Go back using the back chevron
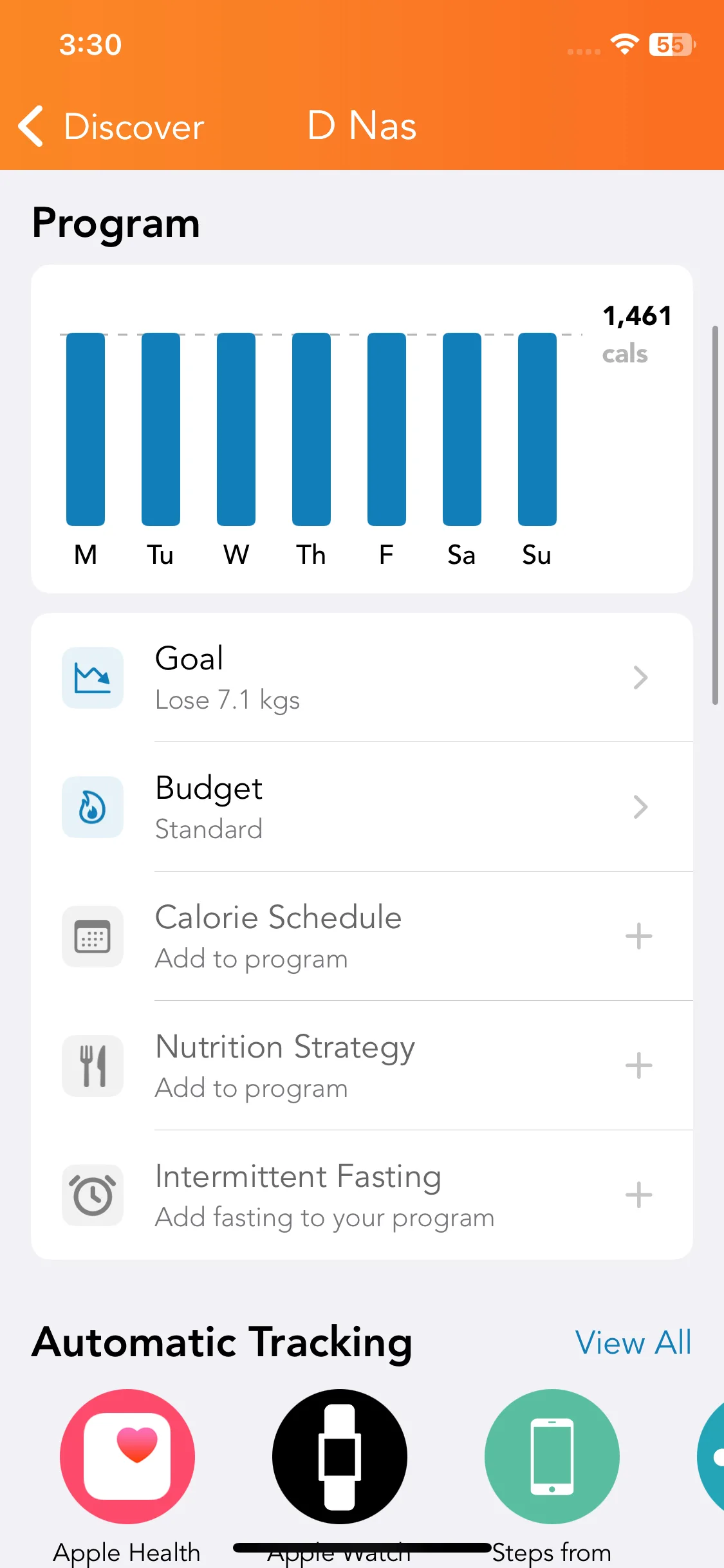 click(x=31, y=126)
